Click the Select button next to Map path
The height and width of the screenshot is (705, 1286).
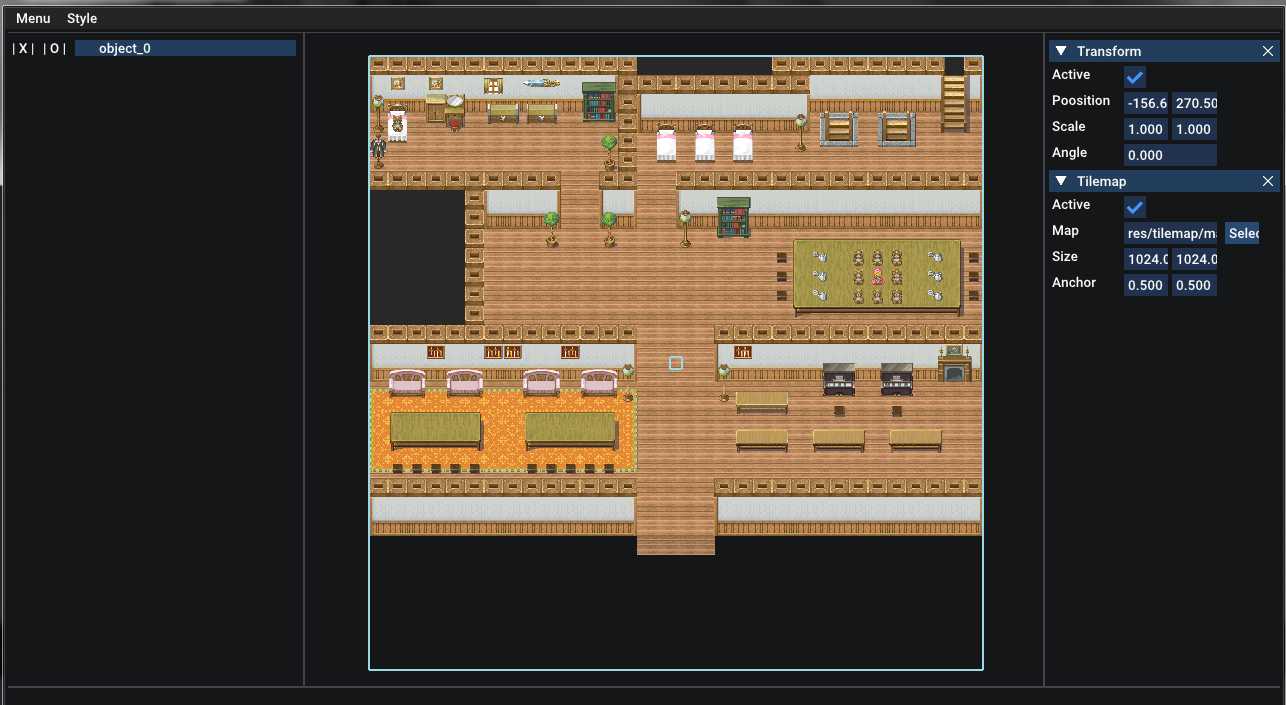click(1242, 233)
